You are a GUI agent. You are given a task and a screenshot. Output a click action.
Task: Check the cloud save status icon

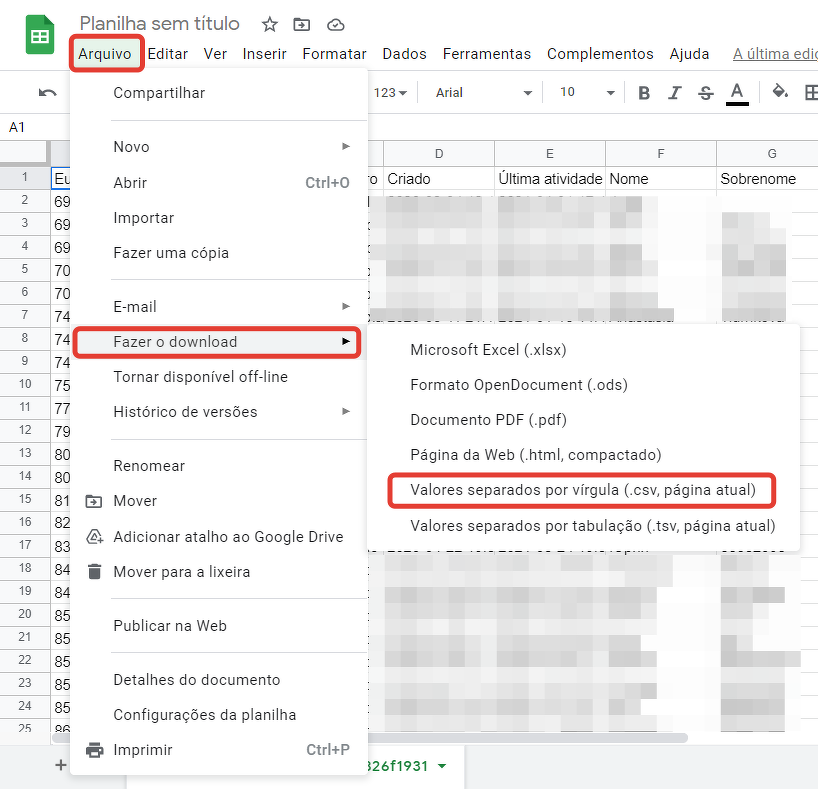click(335, 24)
